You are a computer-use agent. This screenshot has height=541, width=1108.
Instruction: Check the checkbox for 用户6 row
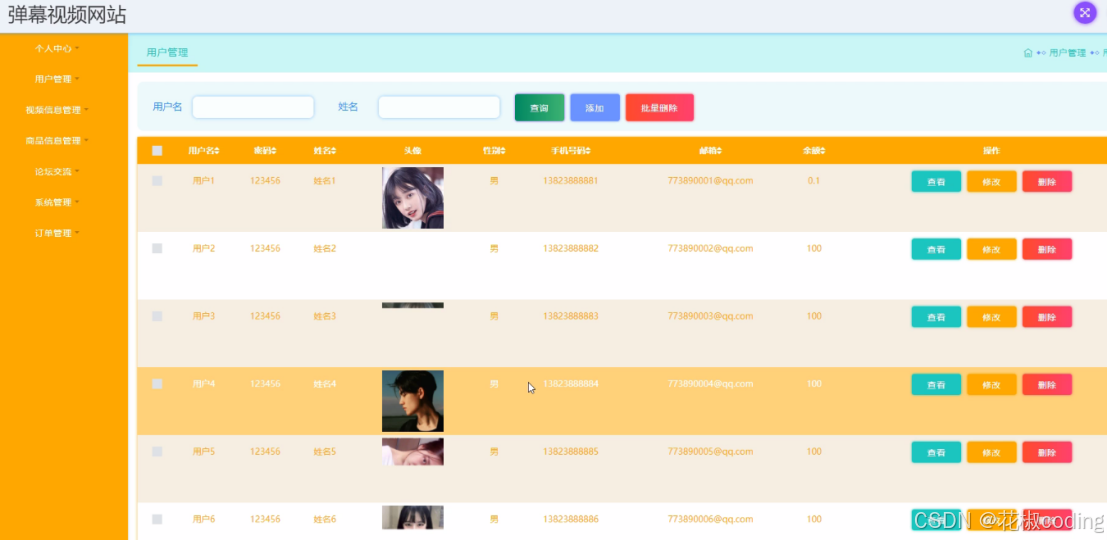157,519
